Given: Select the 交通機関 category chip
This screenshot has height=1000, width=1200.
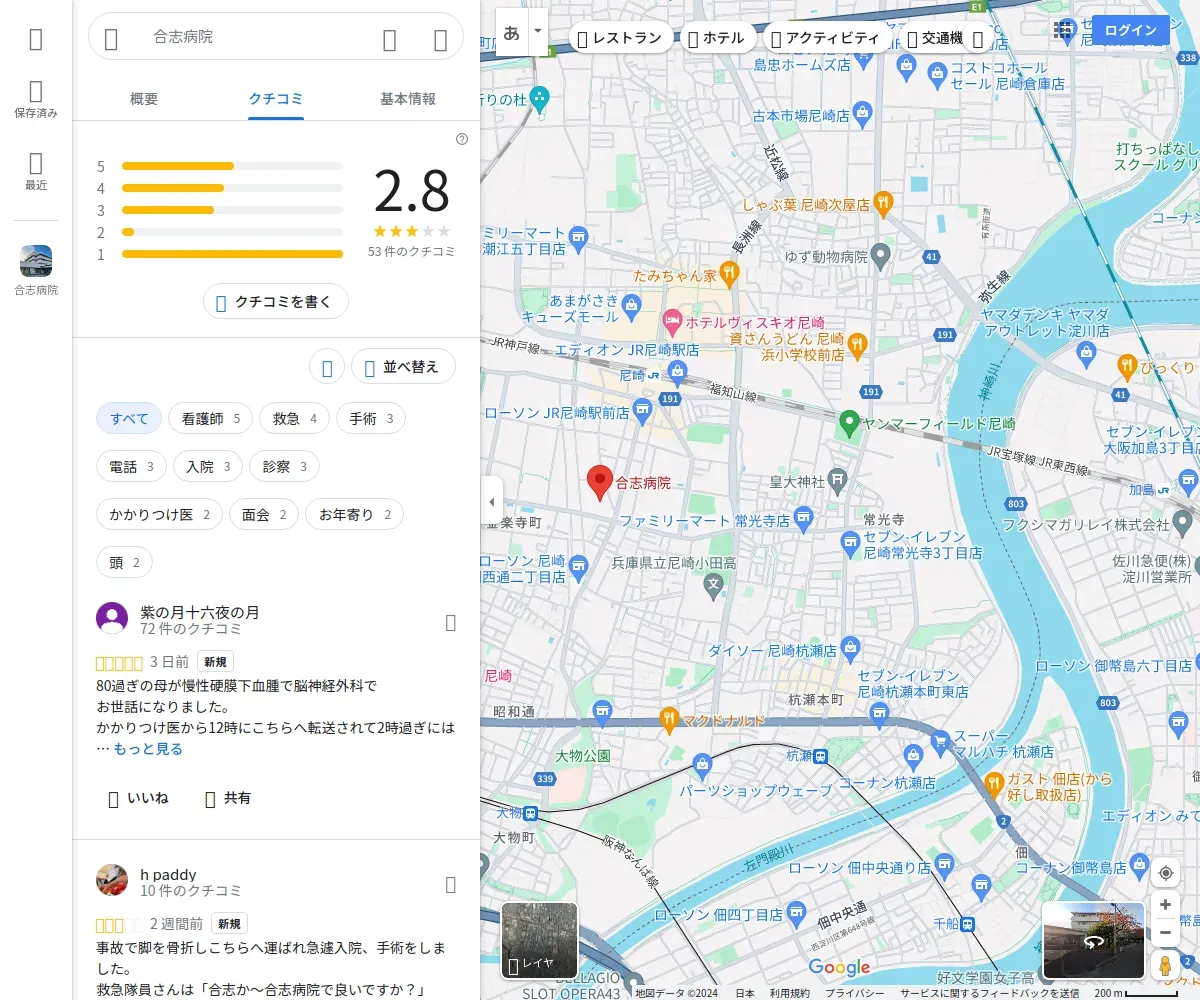Looking at the screenshot, I should coord(934,38).
